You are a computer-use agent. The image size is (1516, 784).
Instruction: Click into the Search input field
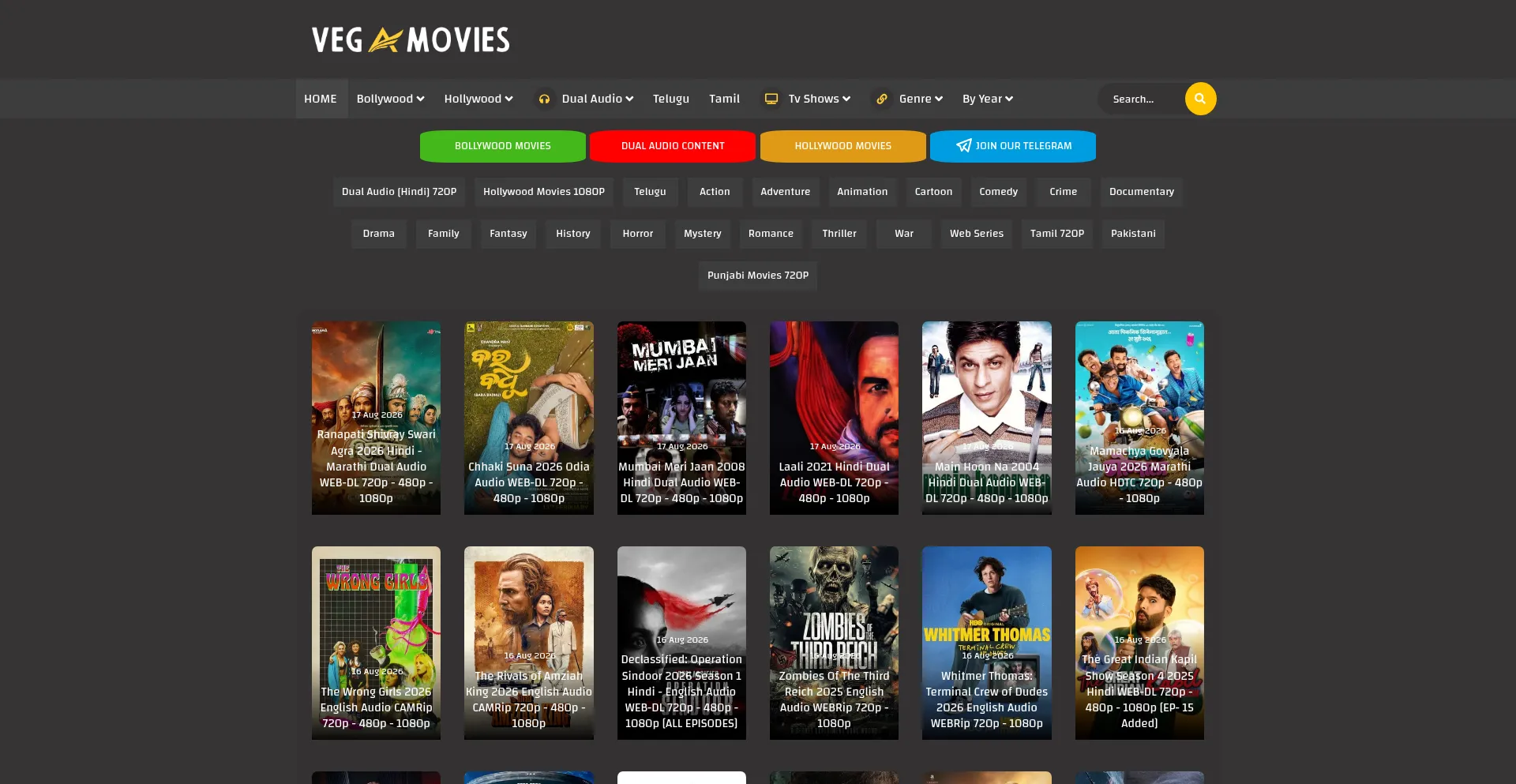[1143, 99]
